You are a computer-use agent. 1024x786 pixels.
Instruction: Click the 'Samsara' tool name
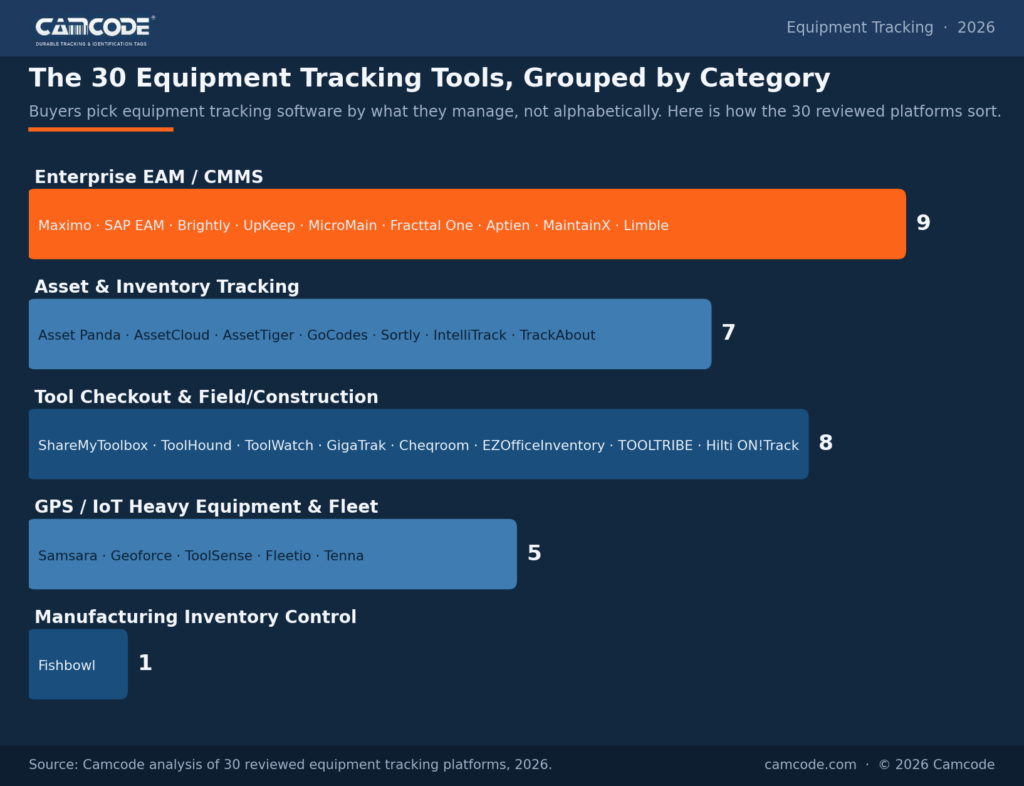(67, 556)
